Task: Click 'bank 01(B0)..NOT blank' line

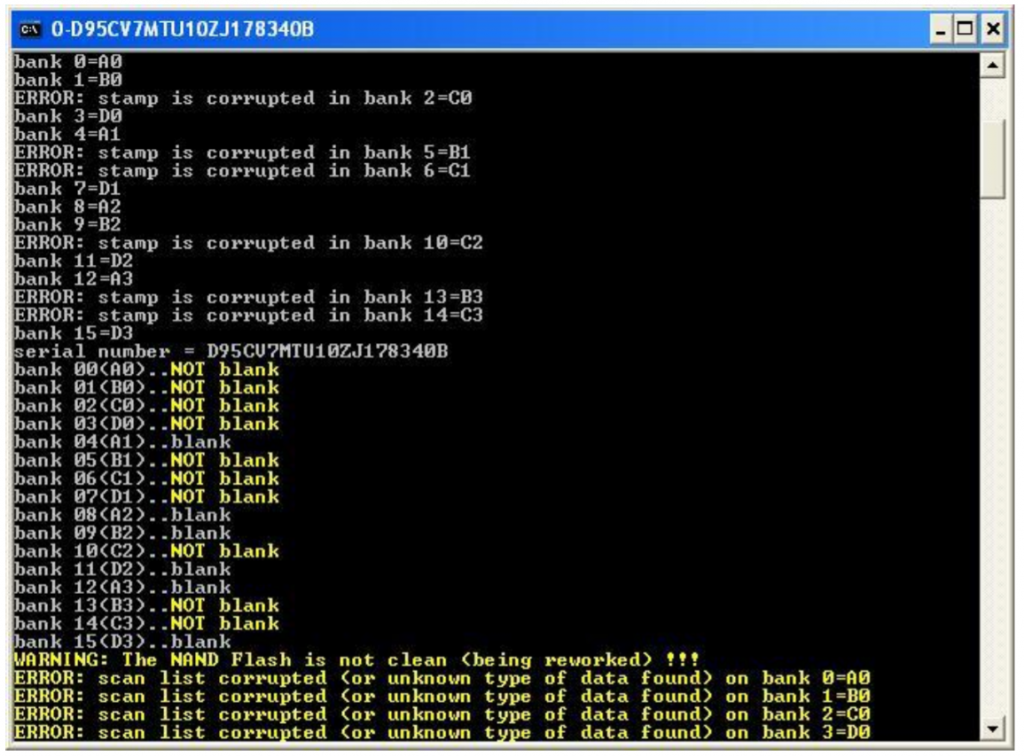Action: (147, 388)
